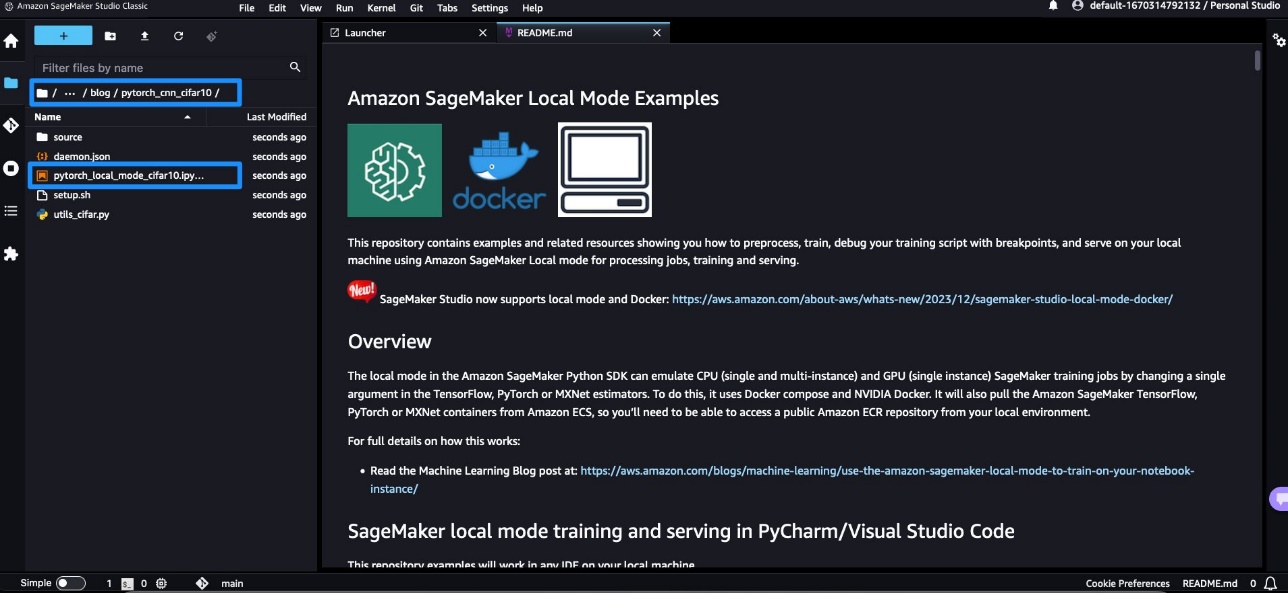Screen dimensions: 1288x593
Task: Click the kernel chip icon in status bar
Action: pyautogui.click(x=161, y=583)
